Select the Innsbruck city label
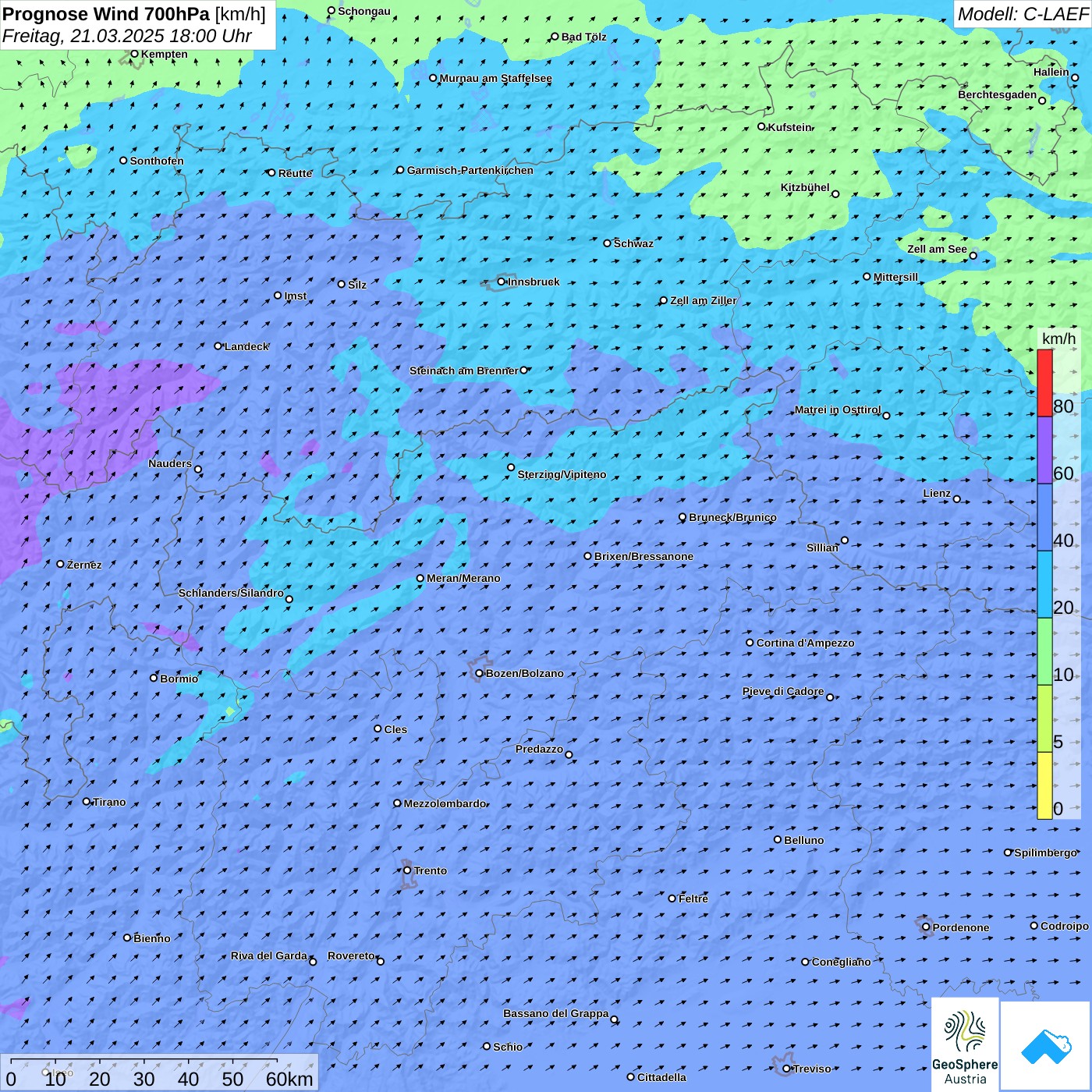 534,282
